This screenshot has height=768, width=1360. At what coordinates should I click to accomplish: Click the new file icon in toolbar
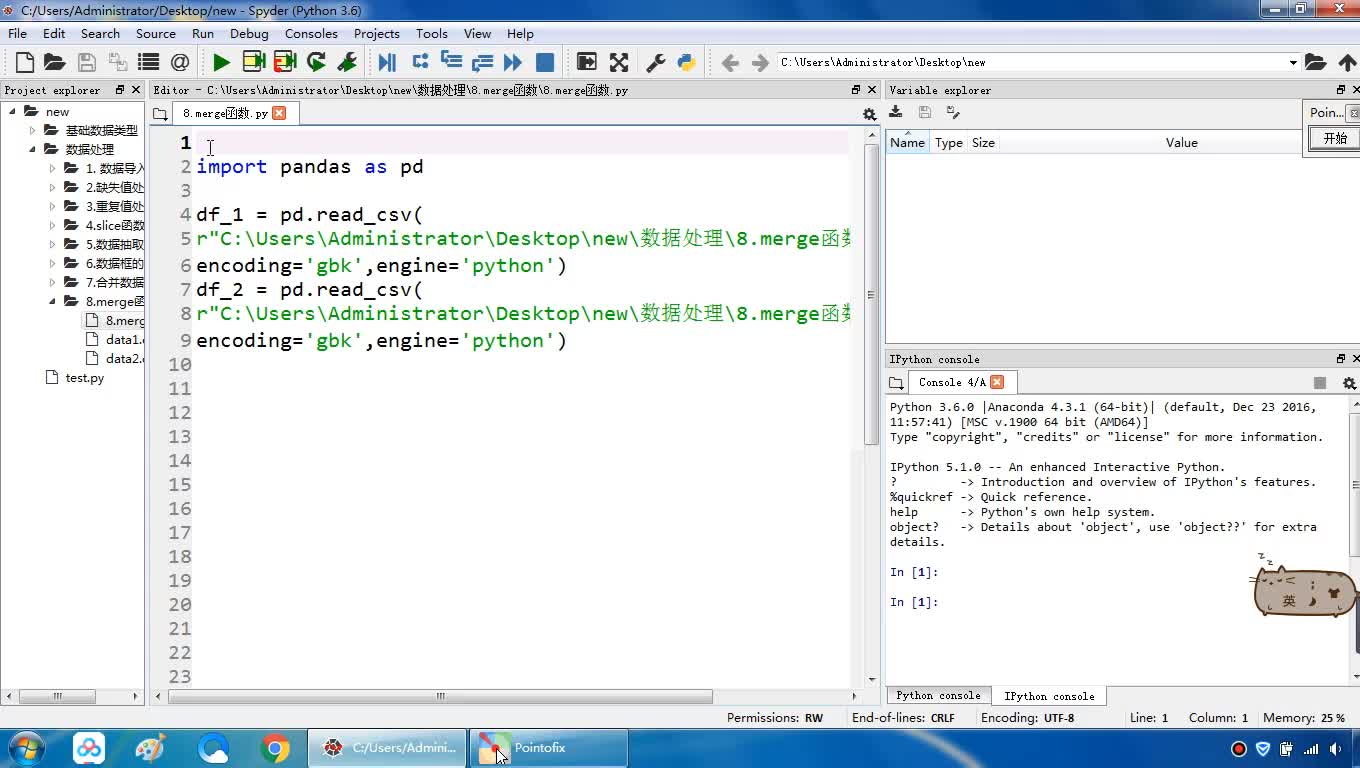click(x=25, y=62)
